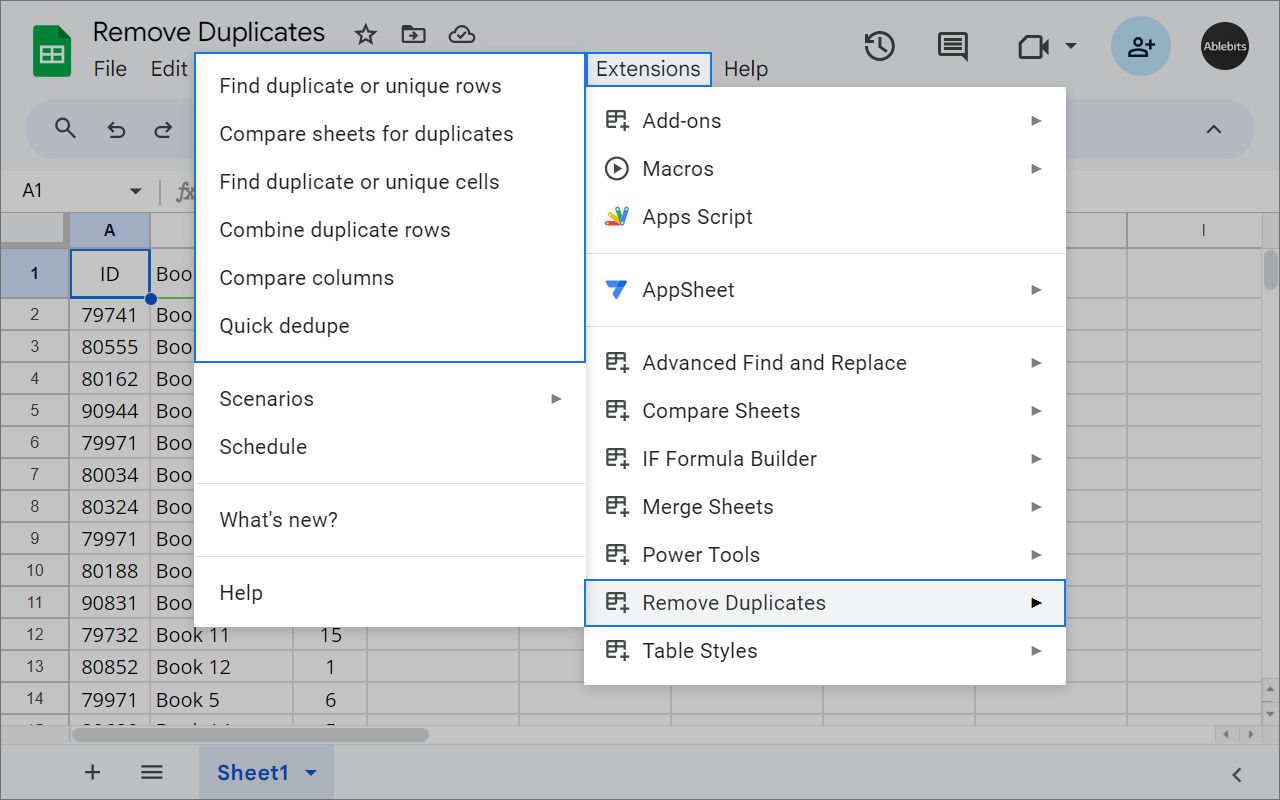The height and width of the screenshot is (800, 1280).
Task: Open the Compare Sheets add-on
Action: (825, 411)
